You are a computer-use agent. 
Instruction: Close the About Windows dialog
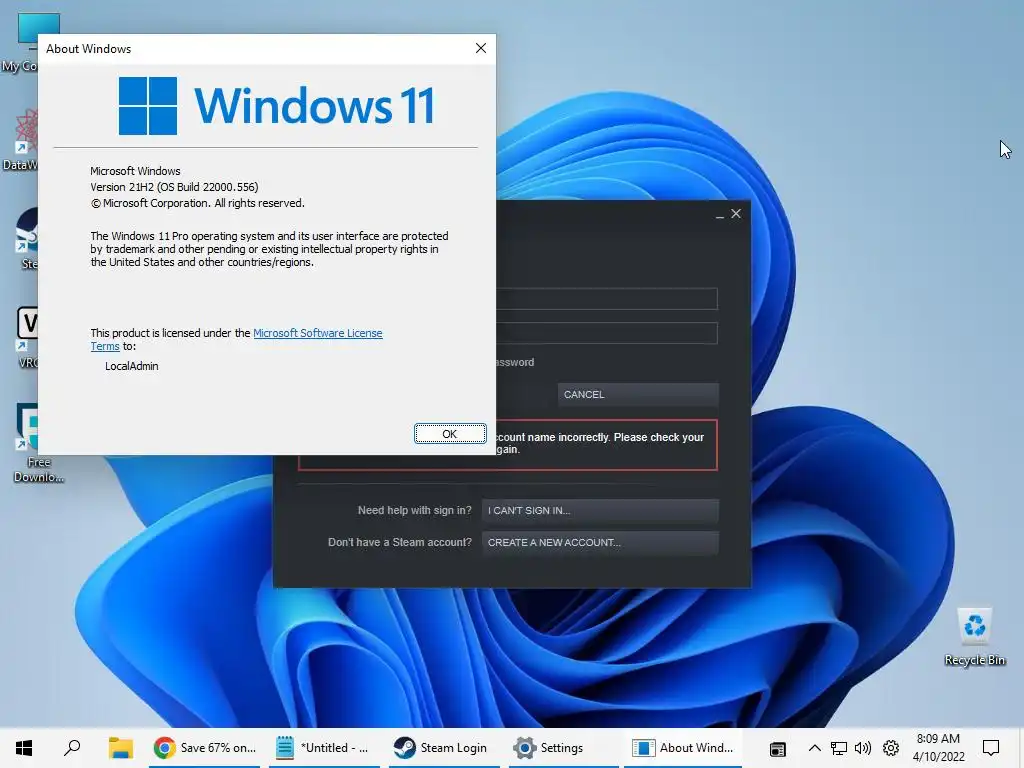pyautogui.click(x=481, y=48)
